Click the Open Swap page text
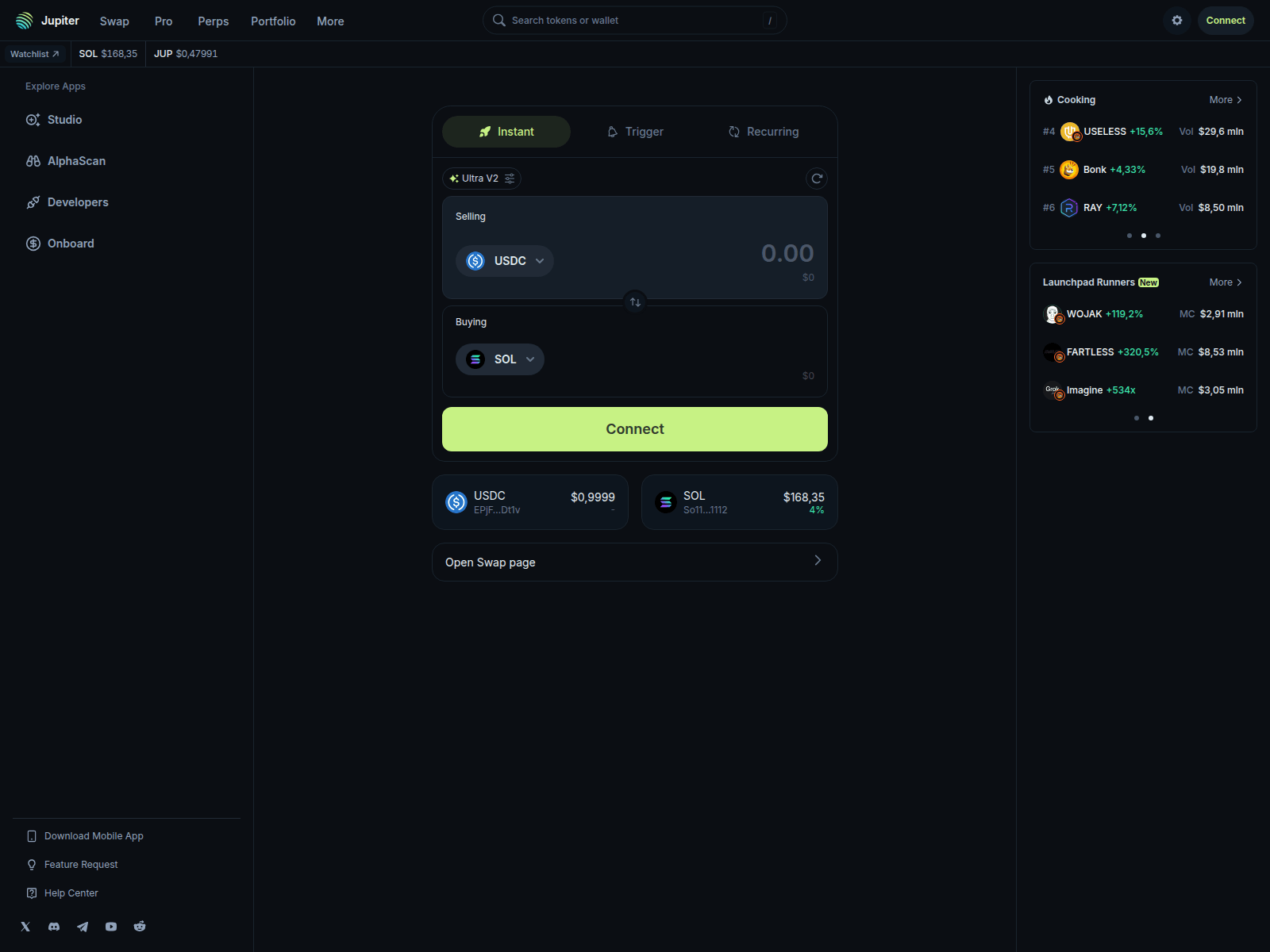The width and height of the screenshot is (1270, 952). click(x=491, y=562)
